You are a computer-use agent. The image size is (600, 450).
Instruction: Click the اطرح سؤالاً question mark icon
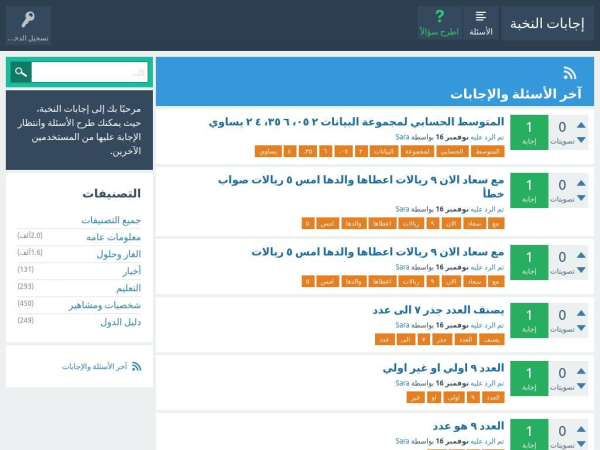click(438, 17)
